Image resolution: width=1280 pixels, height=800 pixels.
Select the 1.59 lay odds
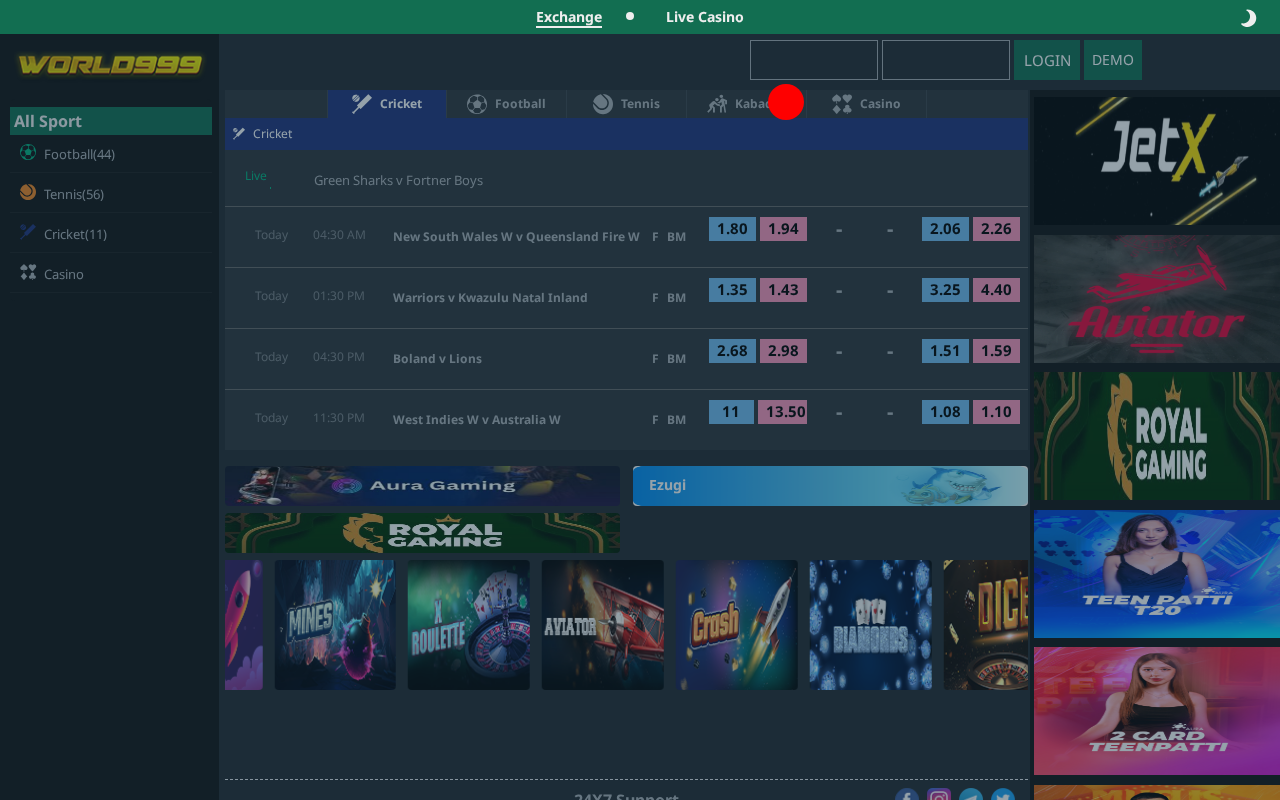click(996, 351)
